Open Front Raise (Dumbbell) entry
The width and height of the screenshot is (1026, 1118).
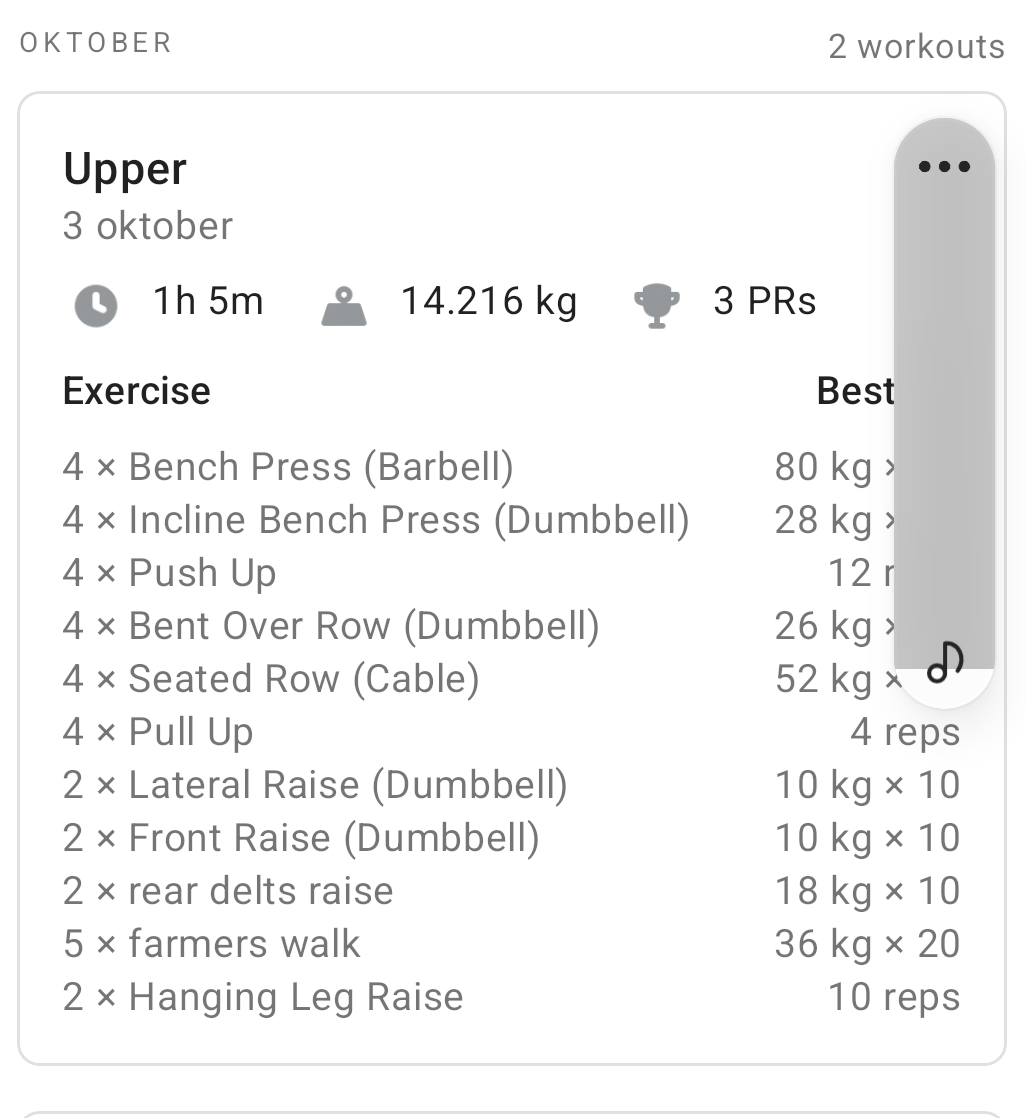[x=301, y=838]
